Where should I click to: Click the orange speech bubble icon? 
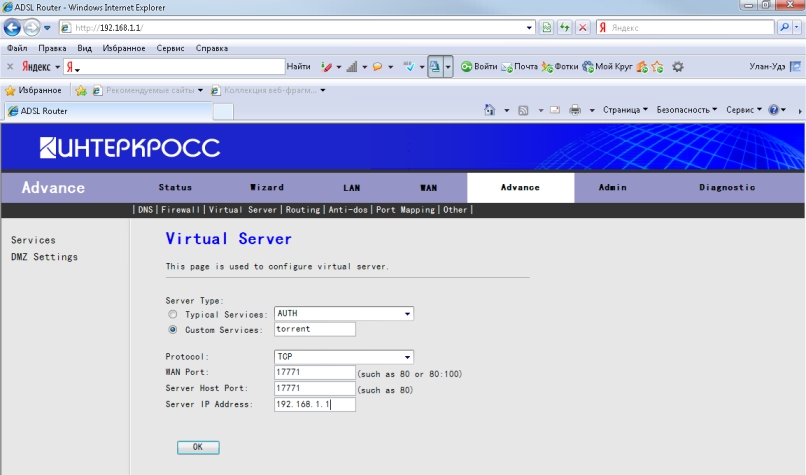pos(377,67)
